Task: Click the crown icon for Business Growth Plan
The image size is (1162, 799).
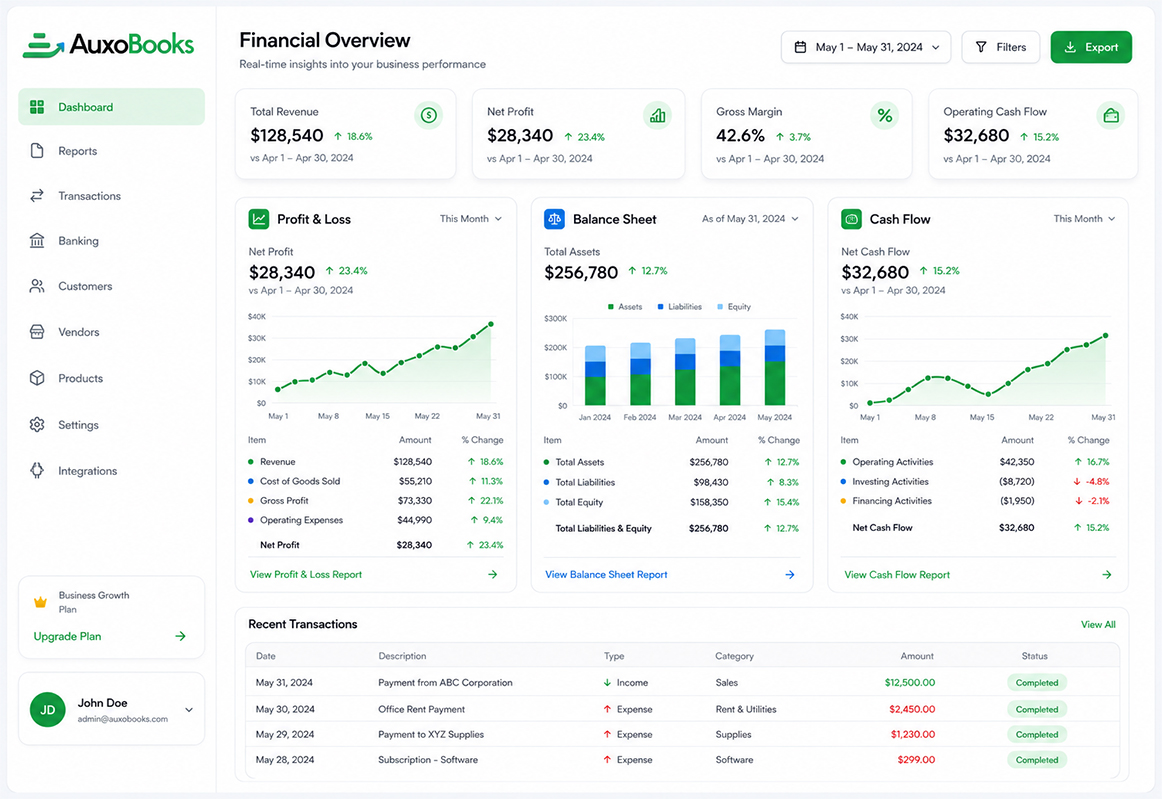Action: [40, 602]
